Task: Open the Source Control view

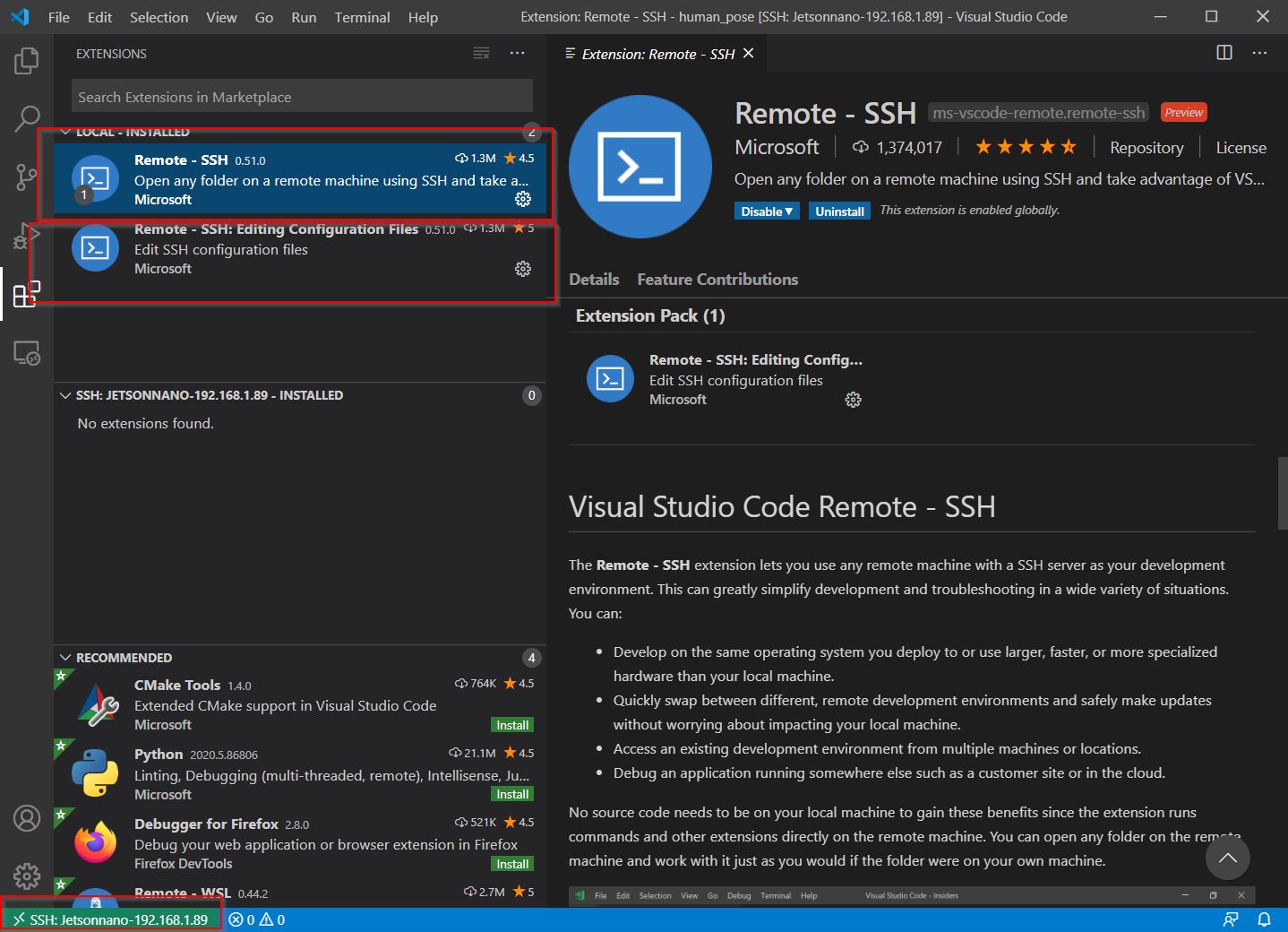Action: [27, 177]
